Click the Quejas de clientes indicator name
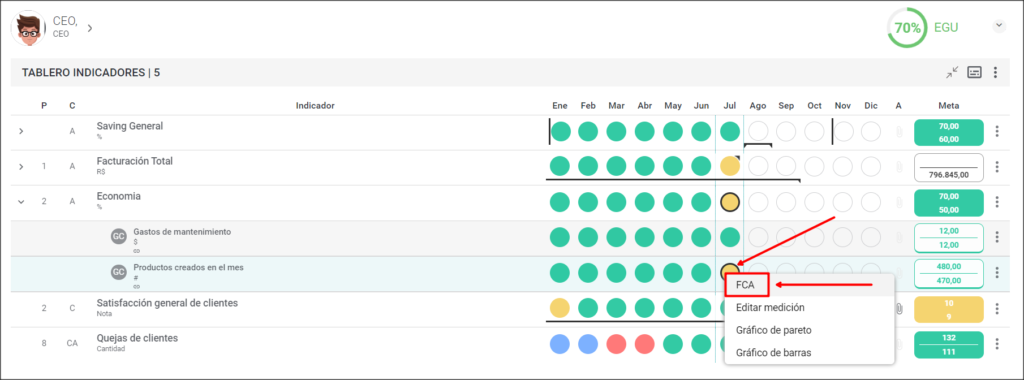 coord(137,338)
